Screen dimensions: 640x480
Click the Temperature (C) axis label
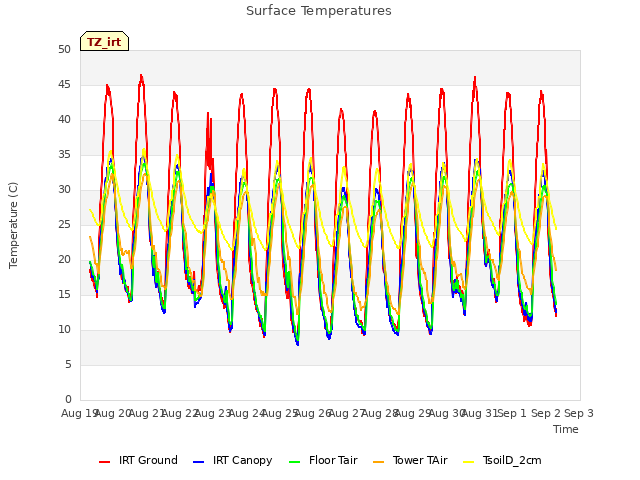13,225
